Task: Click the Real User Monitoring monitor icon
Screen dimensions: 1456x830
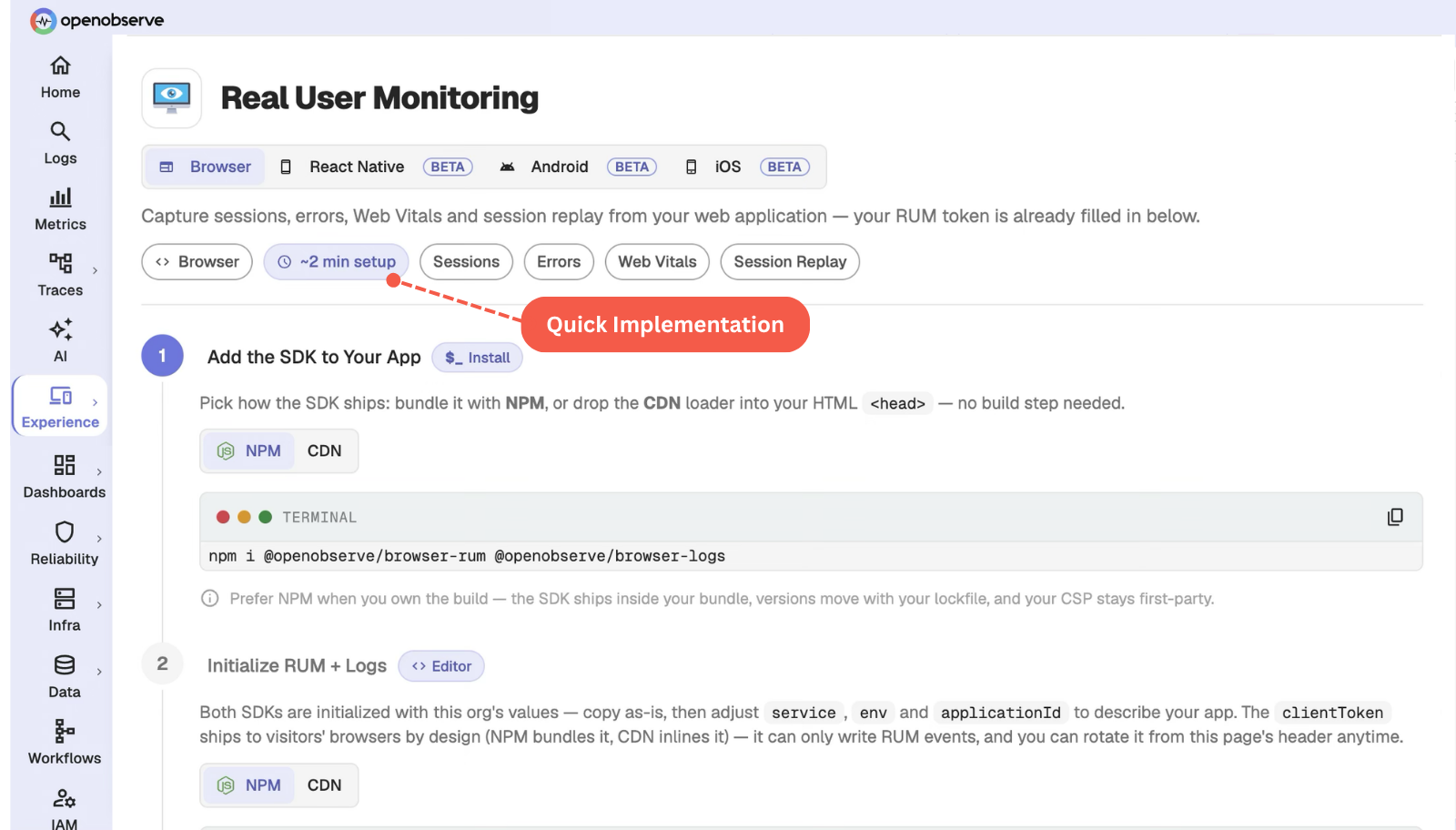Action: pyautogui.click(x=171, y=97)
